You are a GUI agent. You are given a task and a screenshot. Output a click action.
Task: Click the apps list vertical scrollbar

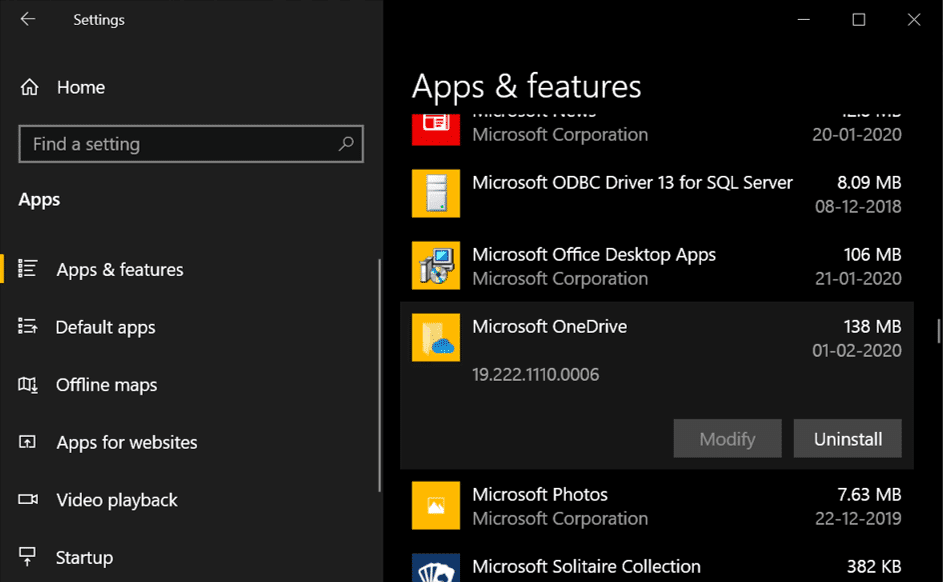tap(938, 331)
